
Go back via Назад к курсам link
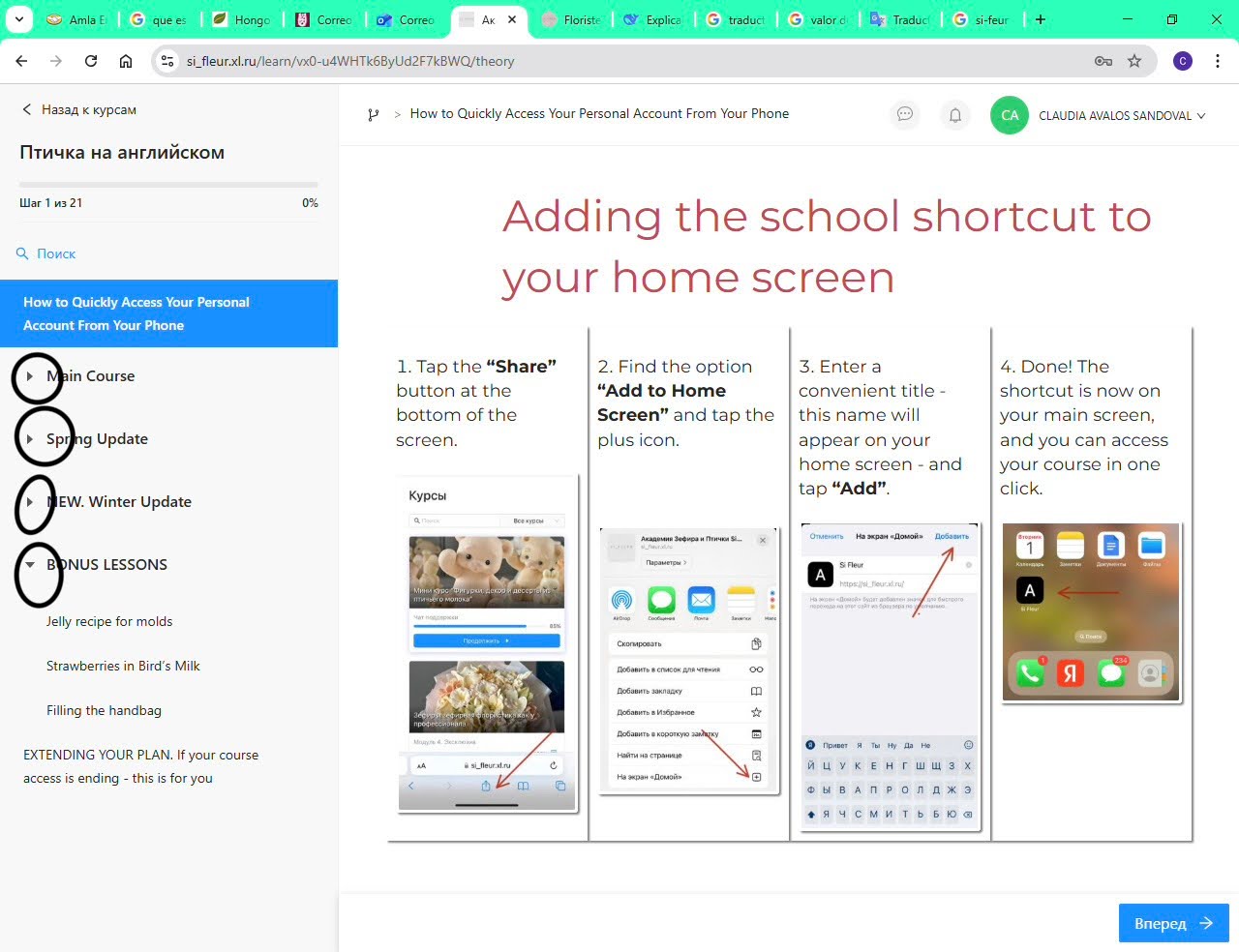79,109
